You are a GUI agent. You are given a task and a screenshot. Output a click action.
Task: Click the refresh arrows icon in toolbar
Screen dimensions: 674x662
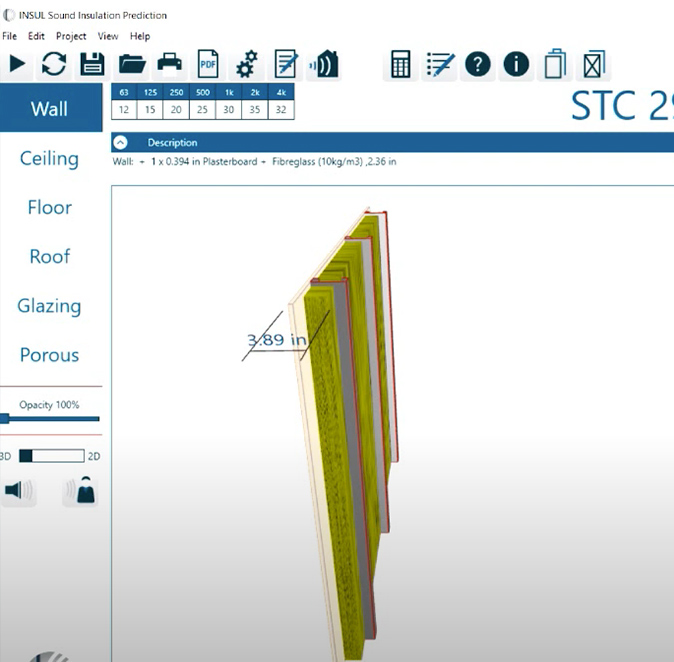click(x=54, y=65)
